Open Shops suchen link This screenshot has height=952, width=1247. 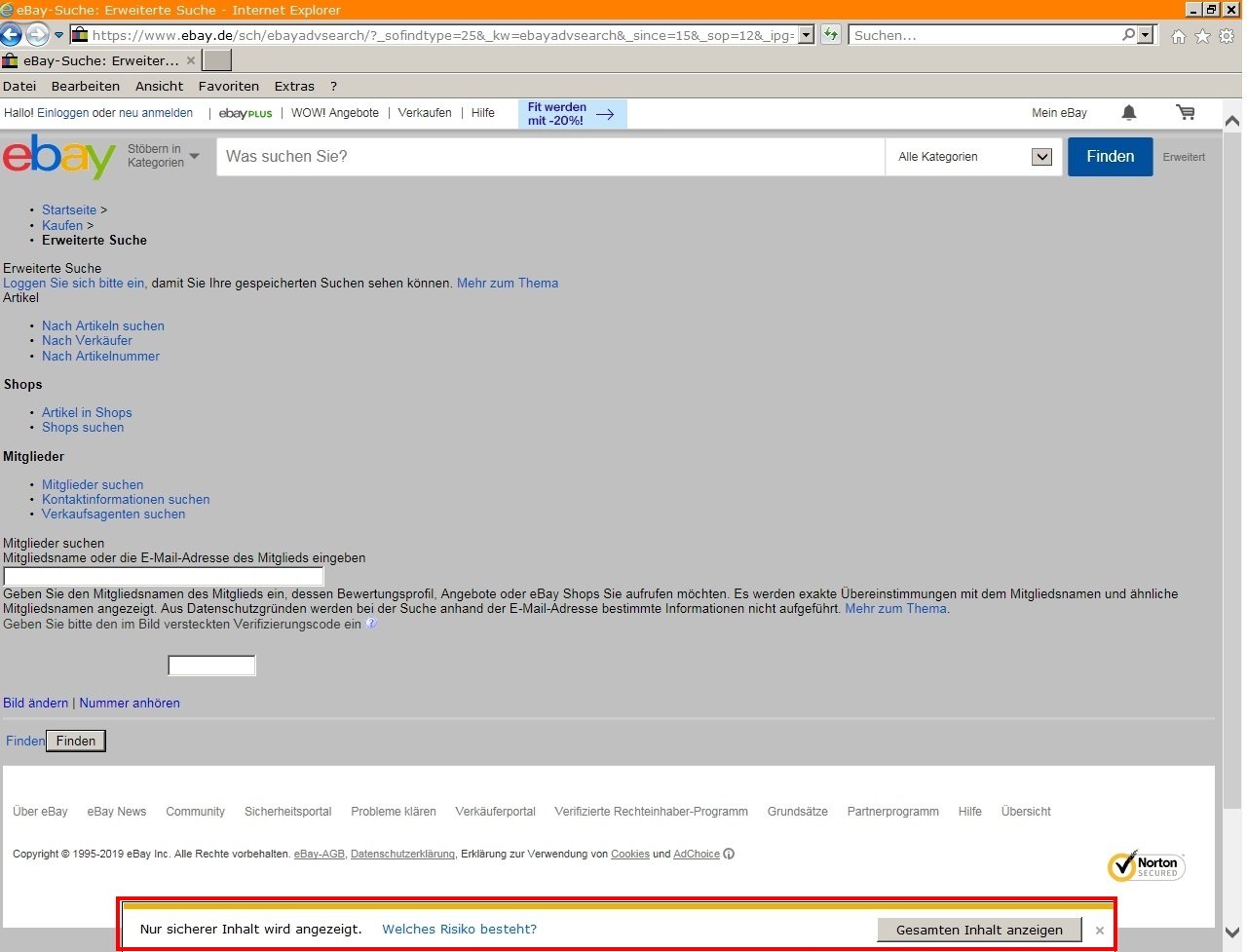click(83, 427)
